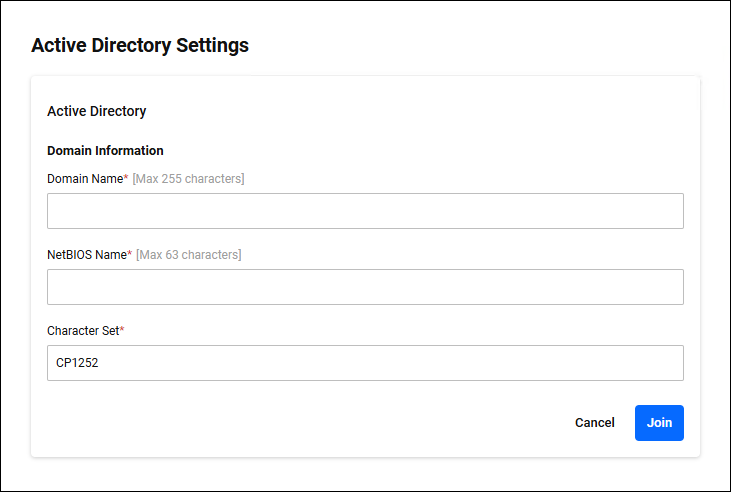Image resolution: width=731 pixels, height=492 pixels.
Task: Click the Active Directory Settings page heading
Action: pos(140,45)
